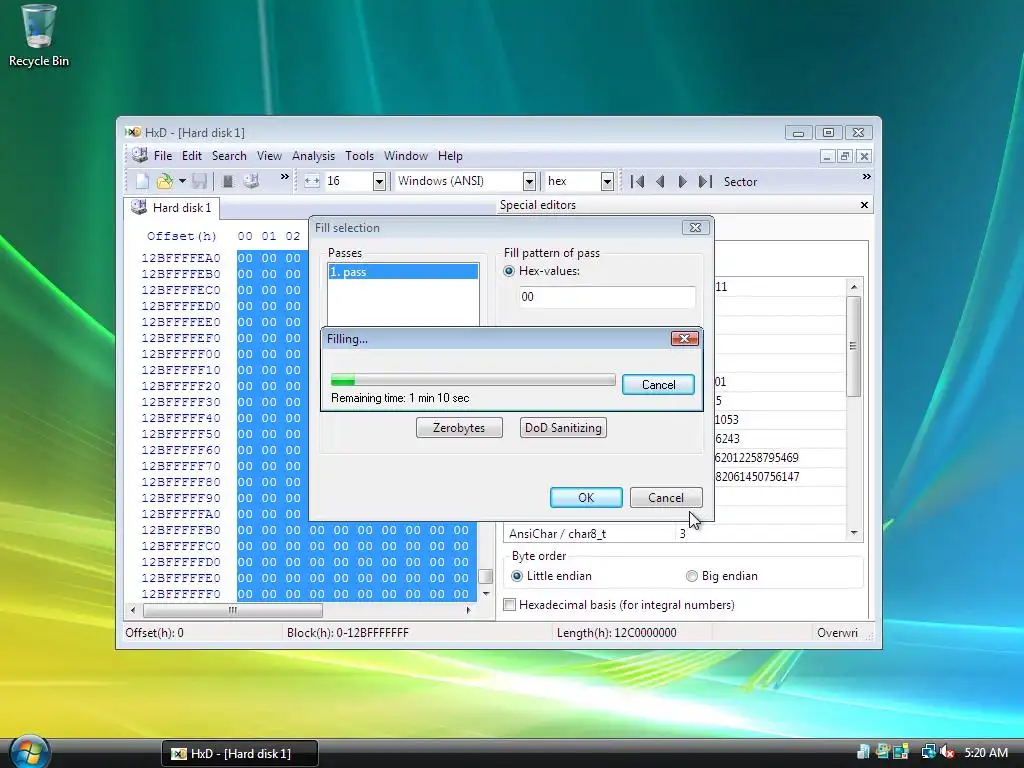This screenshot has width=1024, height=768.
Task: Switch to the Hard disk 1 tab
Action: pyautogui.click(x=172, y=208)
